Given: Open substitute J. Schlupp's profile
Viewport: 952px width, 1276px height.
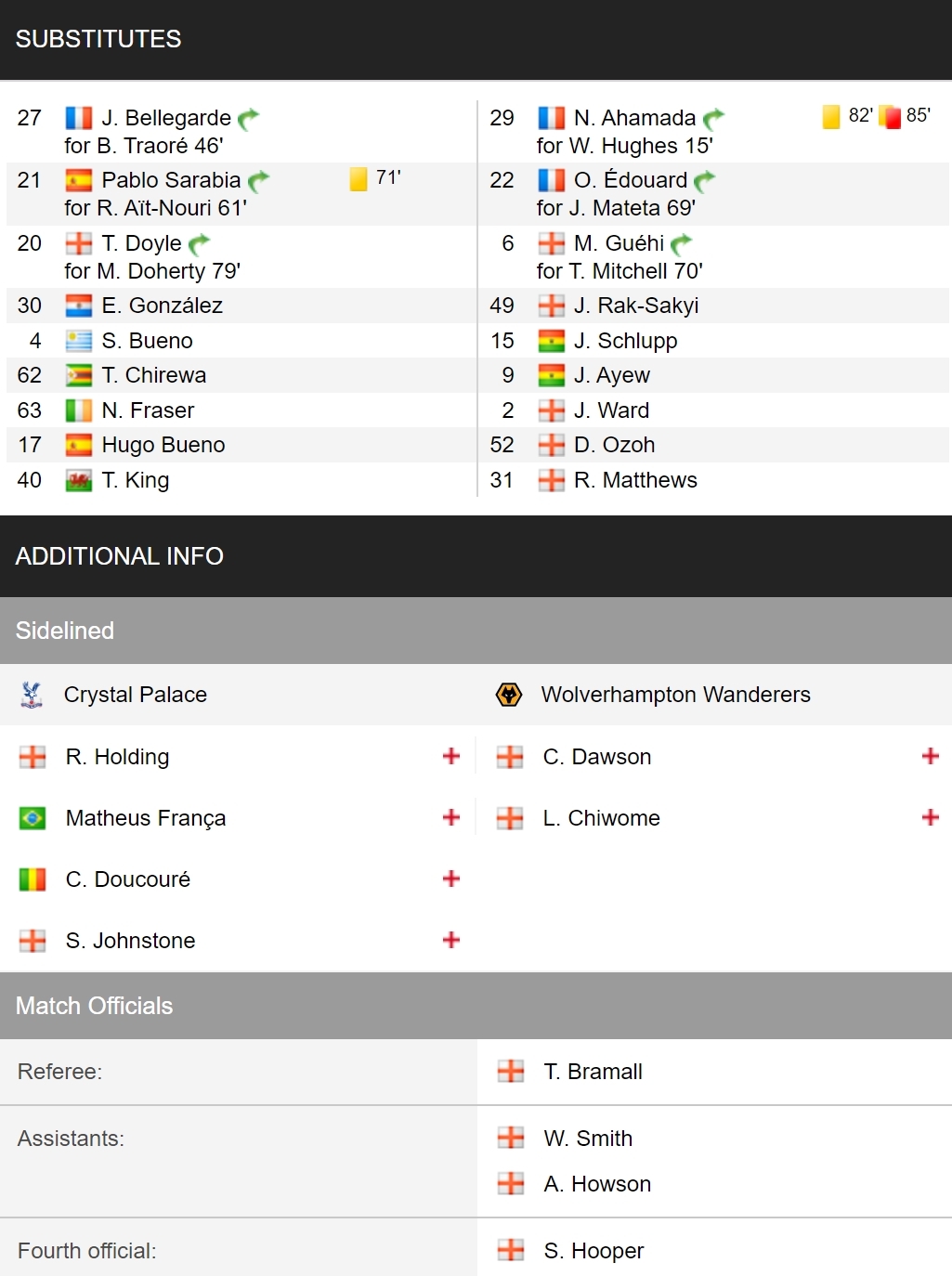Looking at the screenshot, I should (x=626, y=341).
